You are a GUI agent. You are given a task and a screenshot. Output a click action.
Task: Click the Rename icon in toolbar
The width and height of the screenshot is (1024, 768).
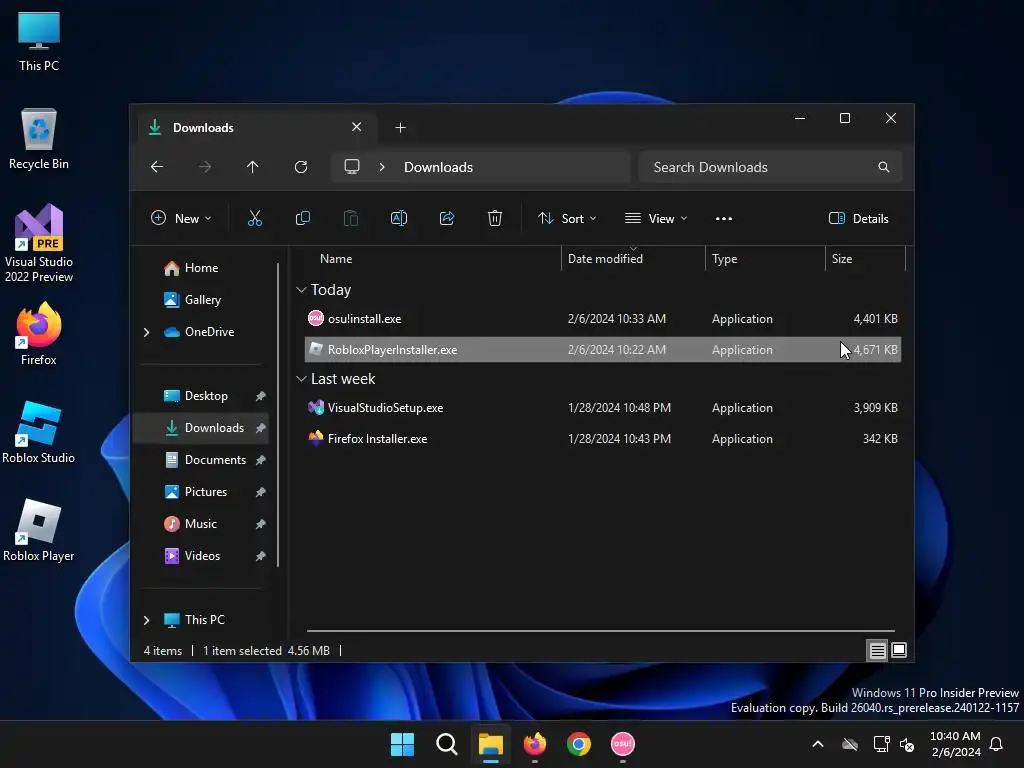tap(398, 218)
